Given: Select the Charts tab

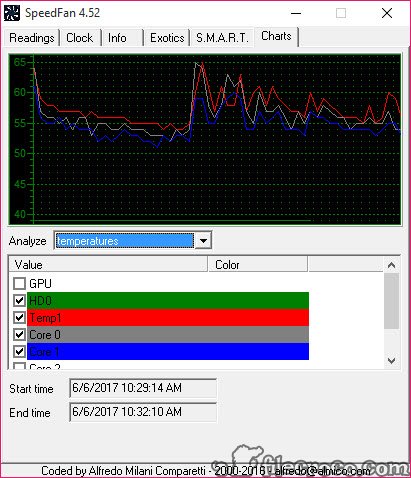Looking at the screenshot, I should pos(276,36).
